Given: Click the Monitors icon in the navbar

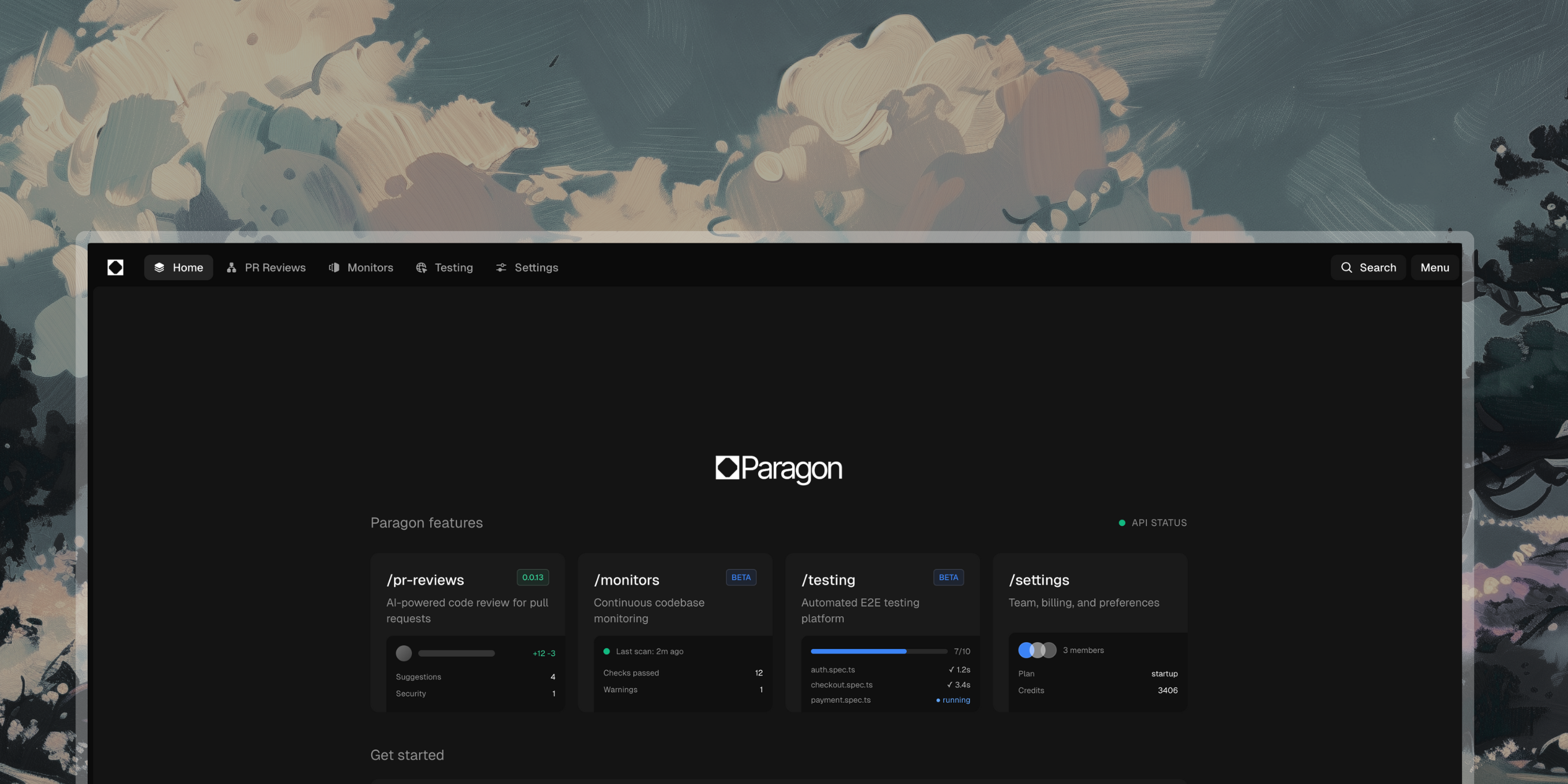Looking at the screenshot, I should pyautogui.click(x=334, y=267).
